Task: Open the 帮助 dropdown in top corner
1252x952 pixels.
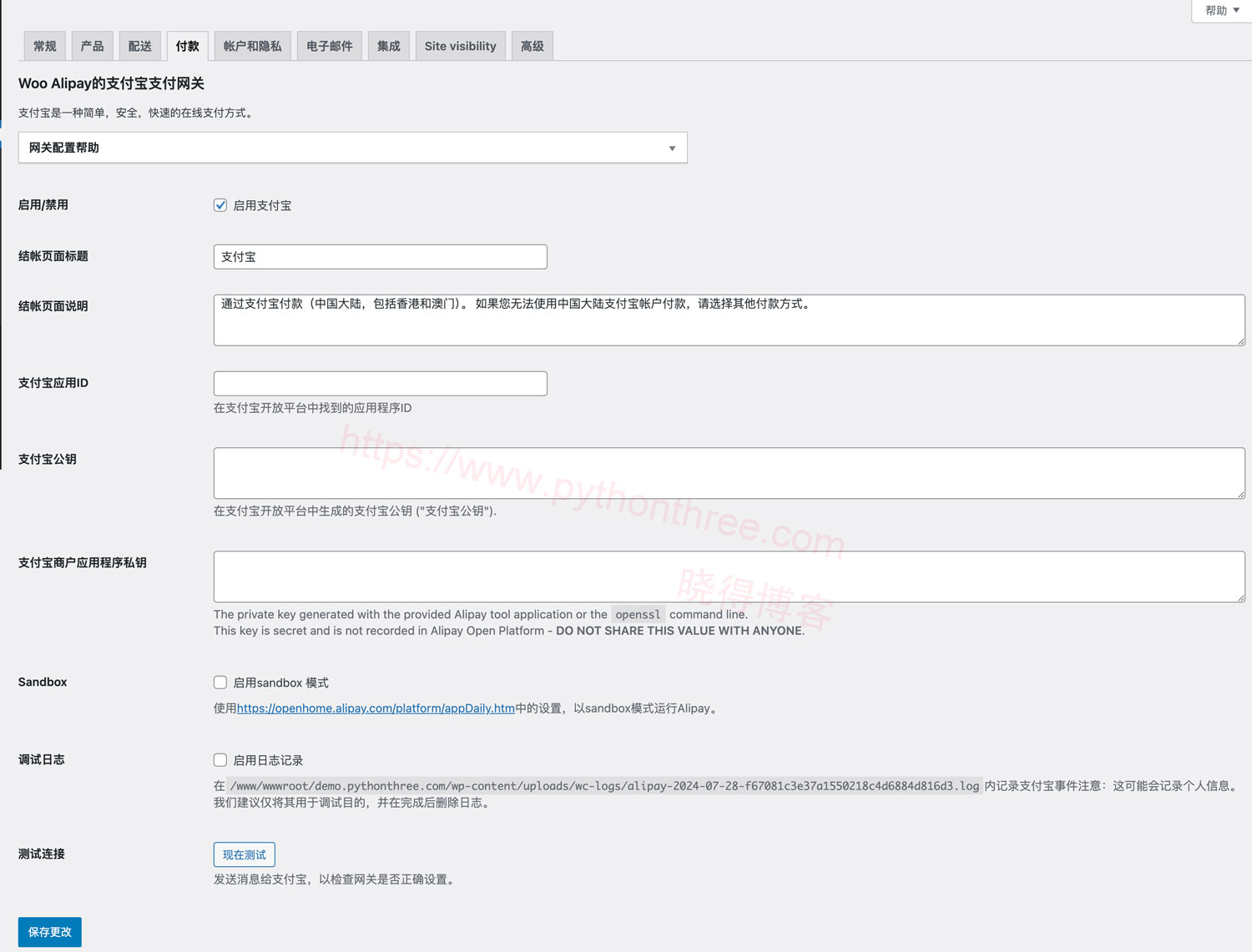Action: (x=1219, y=10)
